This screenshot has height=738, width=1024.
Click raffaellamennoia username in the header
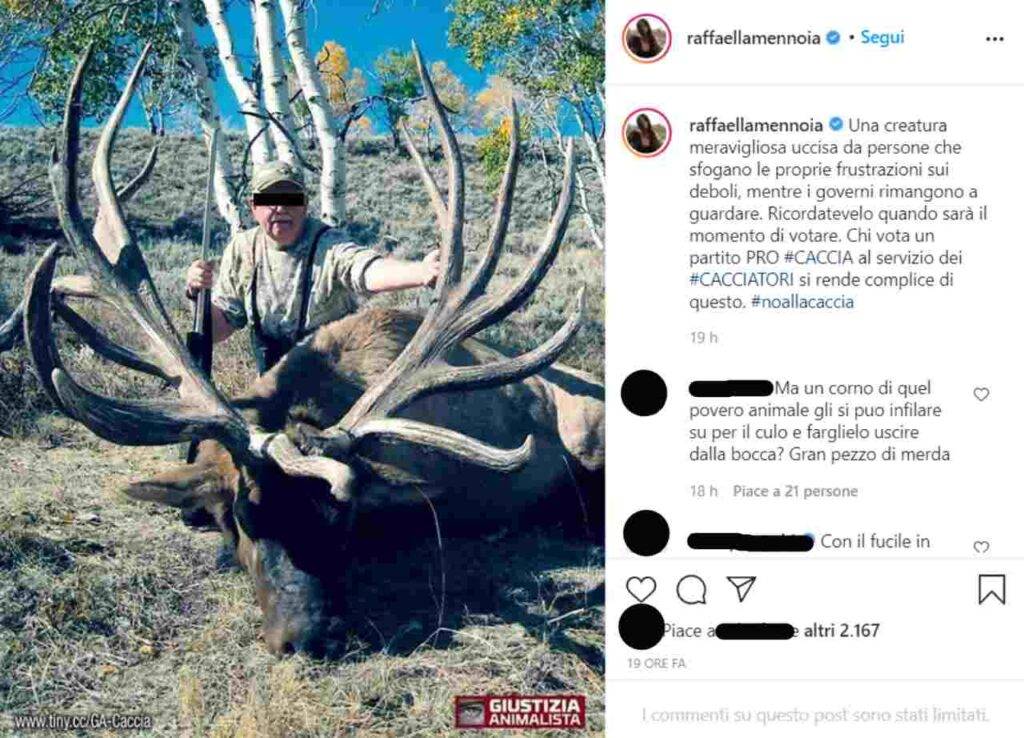[x=754, y=38]
